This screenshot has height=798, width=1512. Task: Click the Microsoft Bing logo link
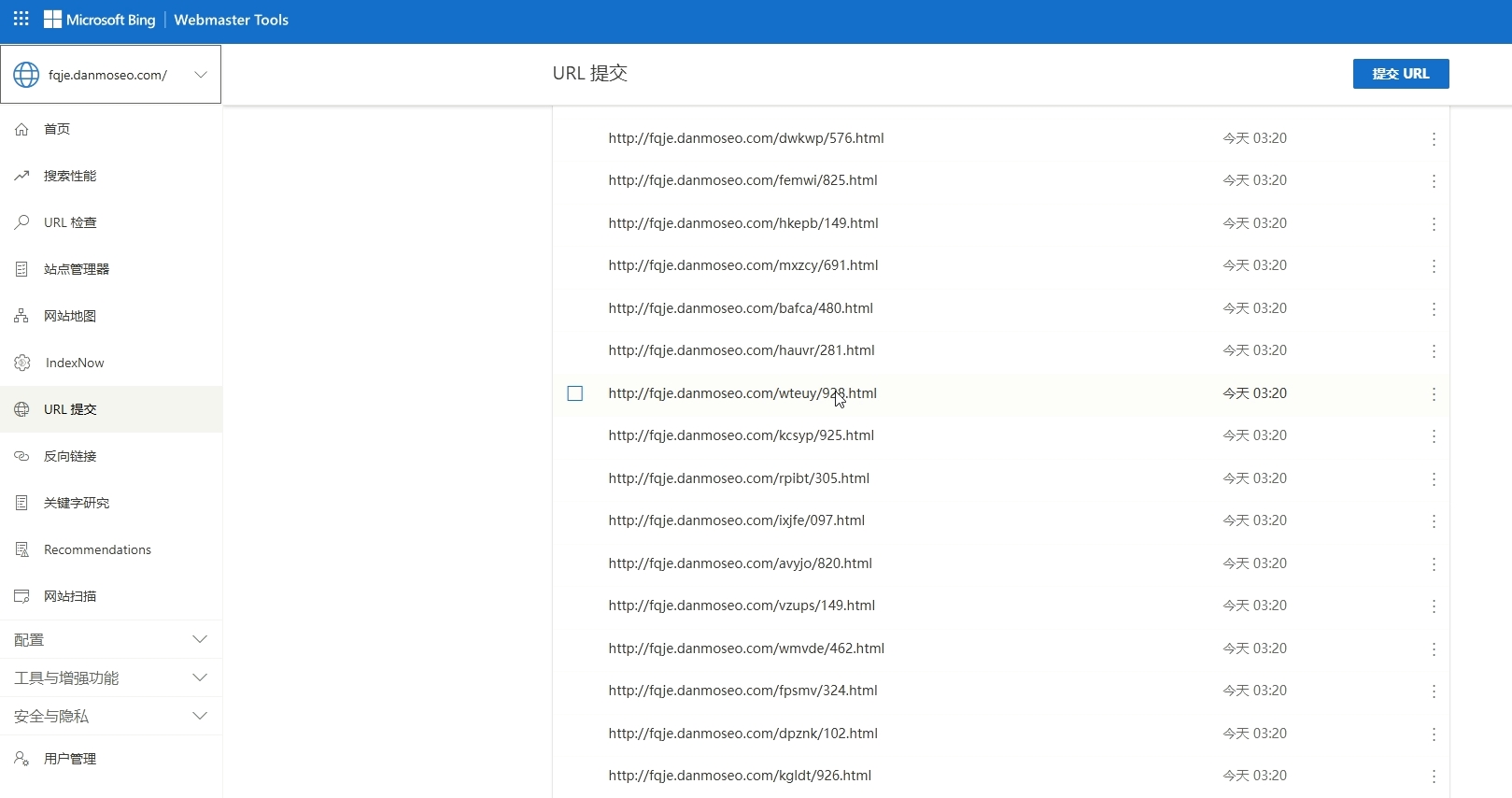(100, 20)
